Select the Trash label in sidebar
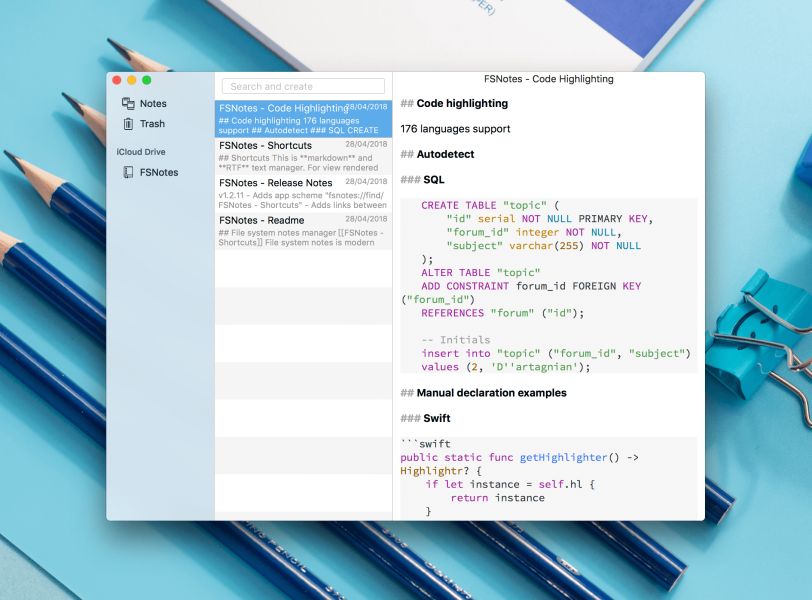Screen dimensions: 812x600 point(152,124)
